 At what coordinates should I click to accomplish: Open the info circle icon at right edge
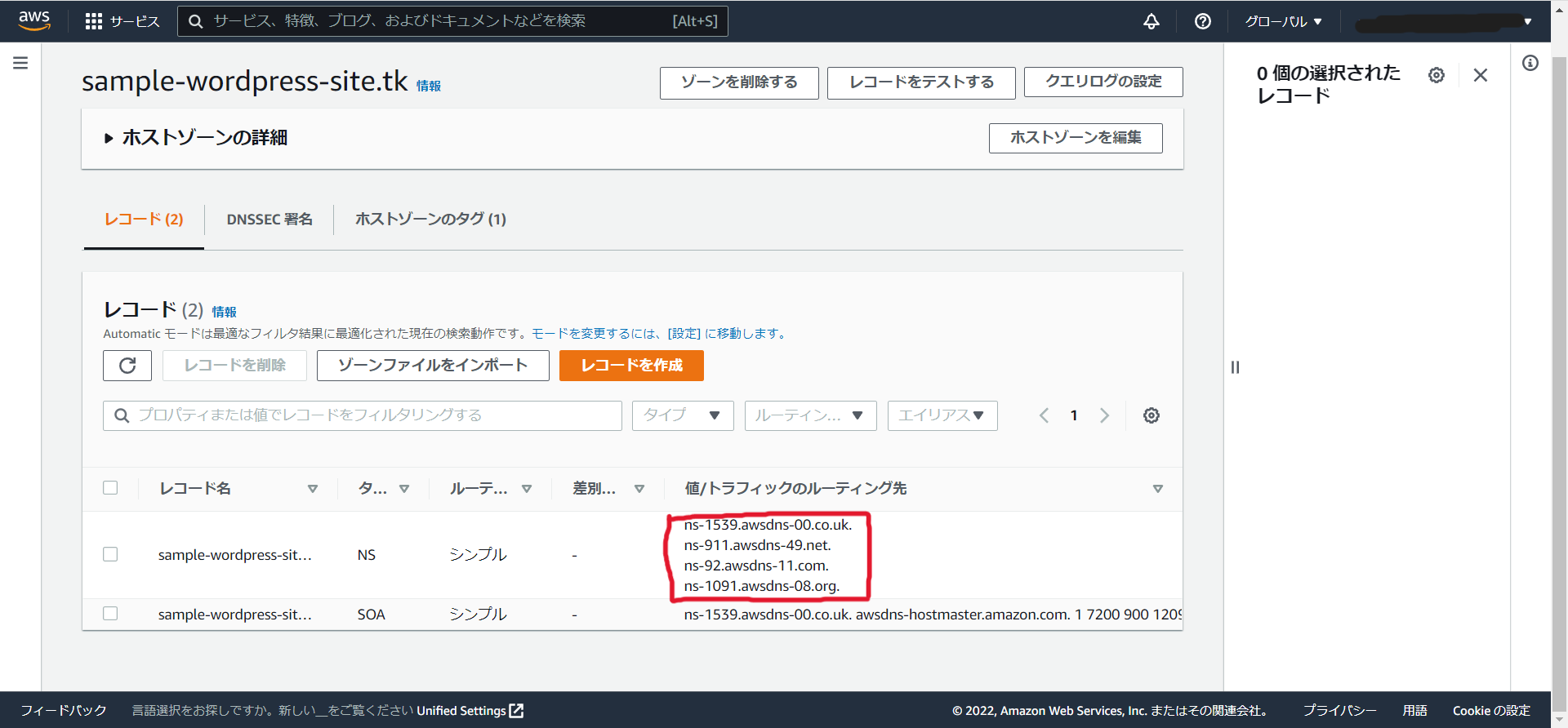click(1530, 63)
